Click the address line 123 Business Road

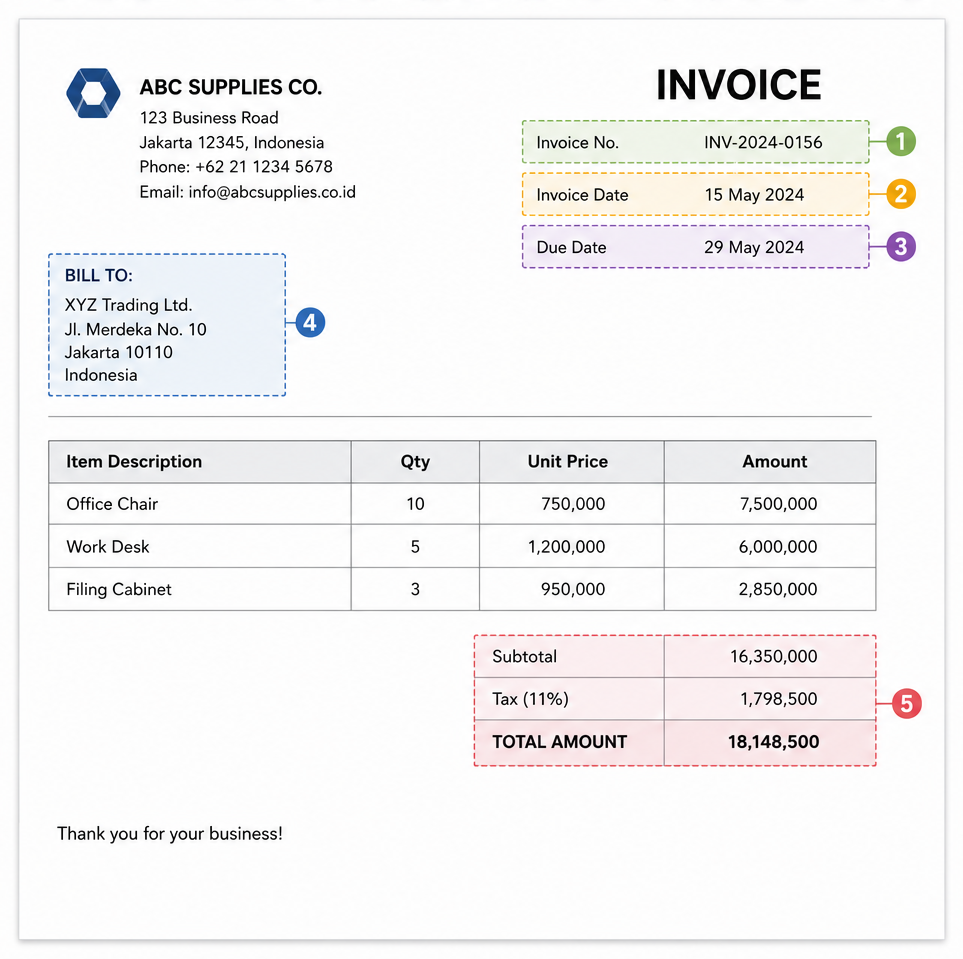click(209, 117)
